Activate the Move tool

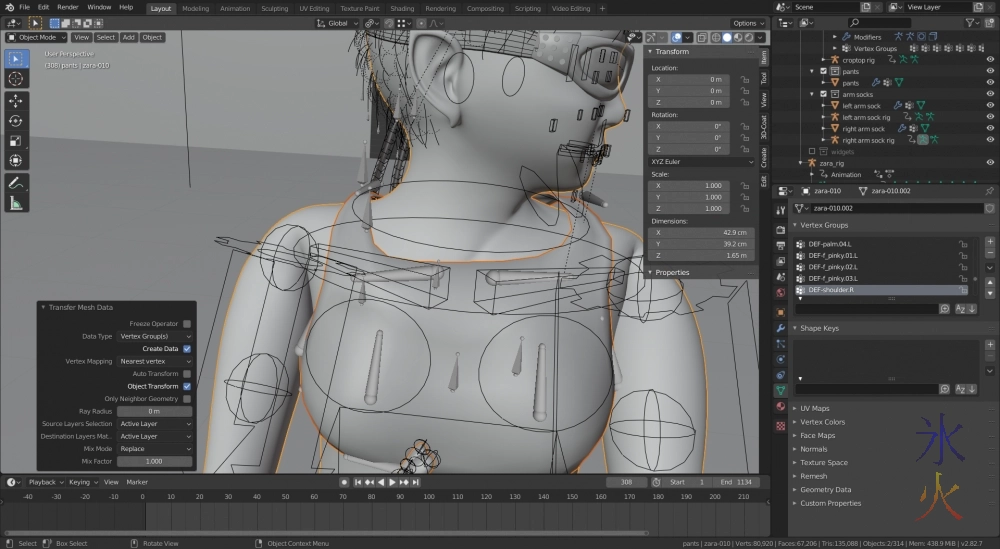16,101
